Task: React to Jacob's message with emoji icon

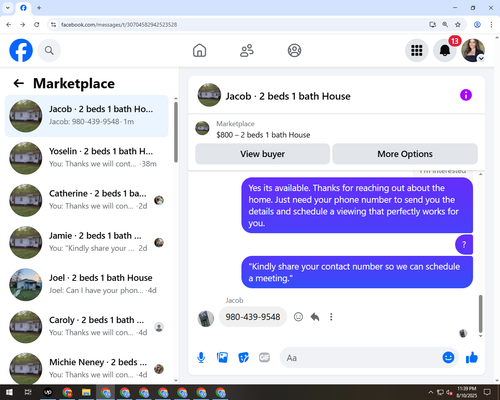Action: (298, 317)
